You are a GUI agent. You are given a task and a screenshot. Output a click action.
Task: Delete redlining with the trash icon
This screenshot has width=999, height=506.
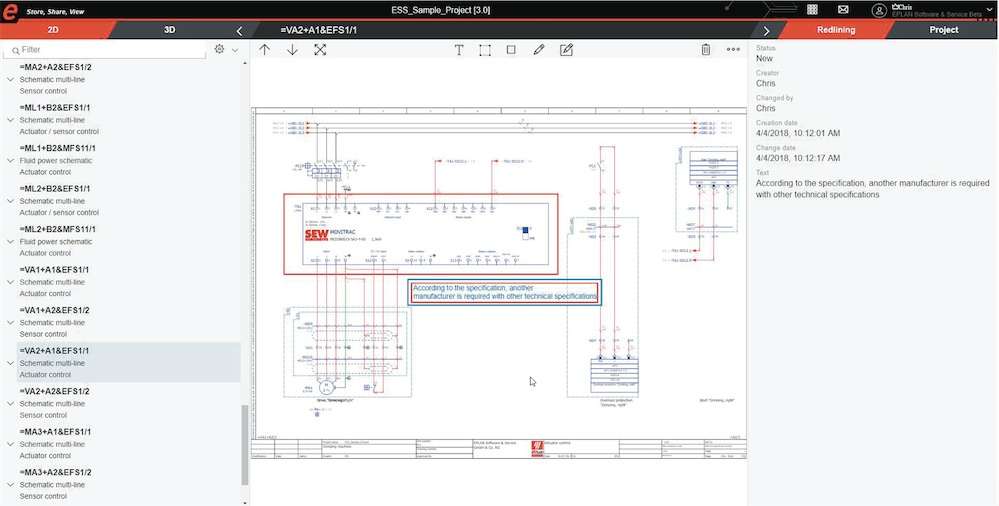705,49
